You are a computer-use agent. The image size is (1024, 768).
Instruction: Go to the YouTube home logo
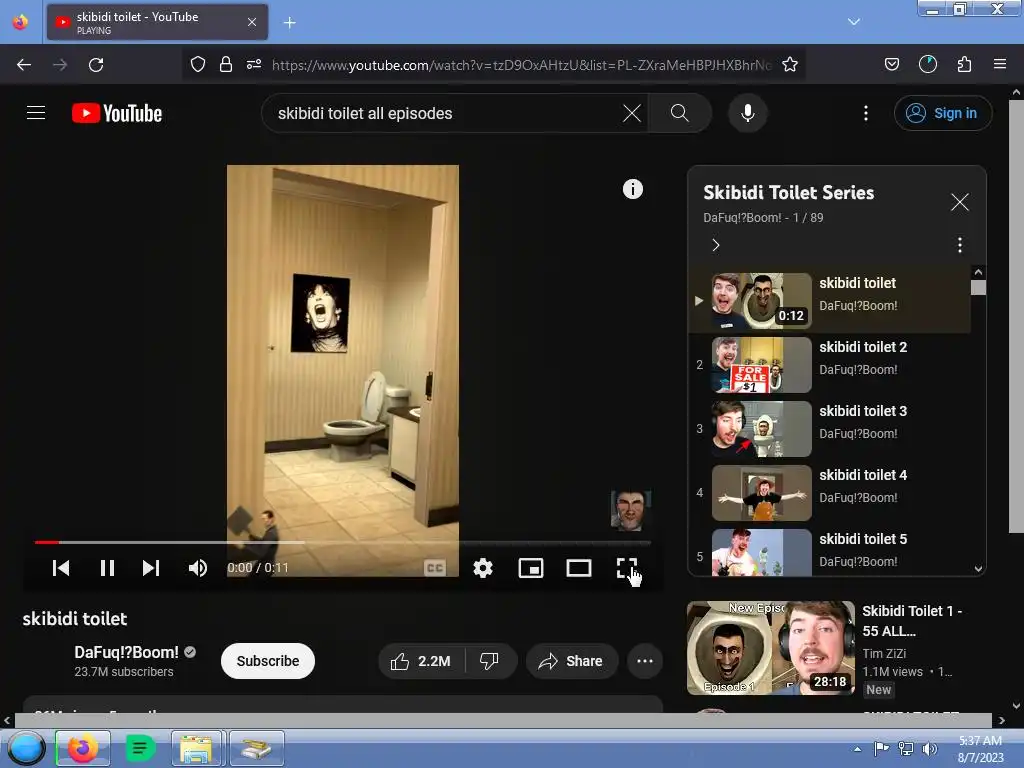tap(117, 113)
